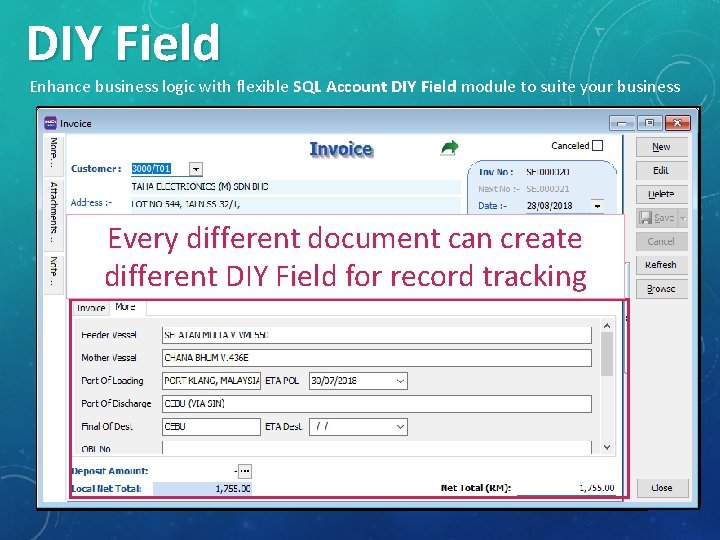This screenshot has height=540, width=720.
Task: Open the Attachments side tab
Action: click(54, 214)
